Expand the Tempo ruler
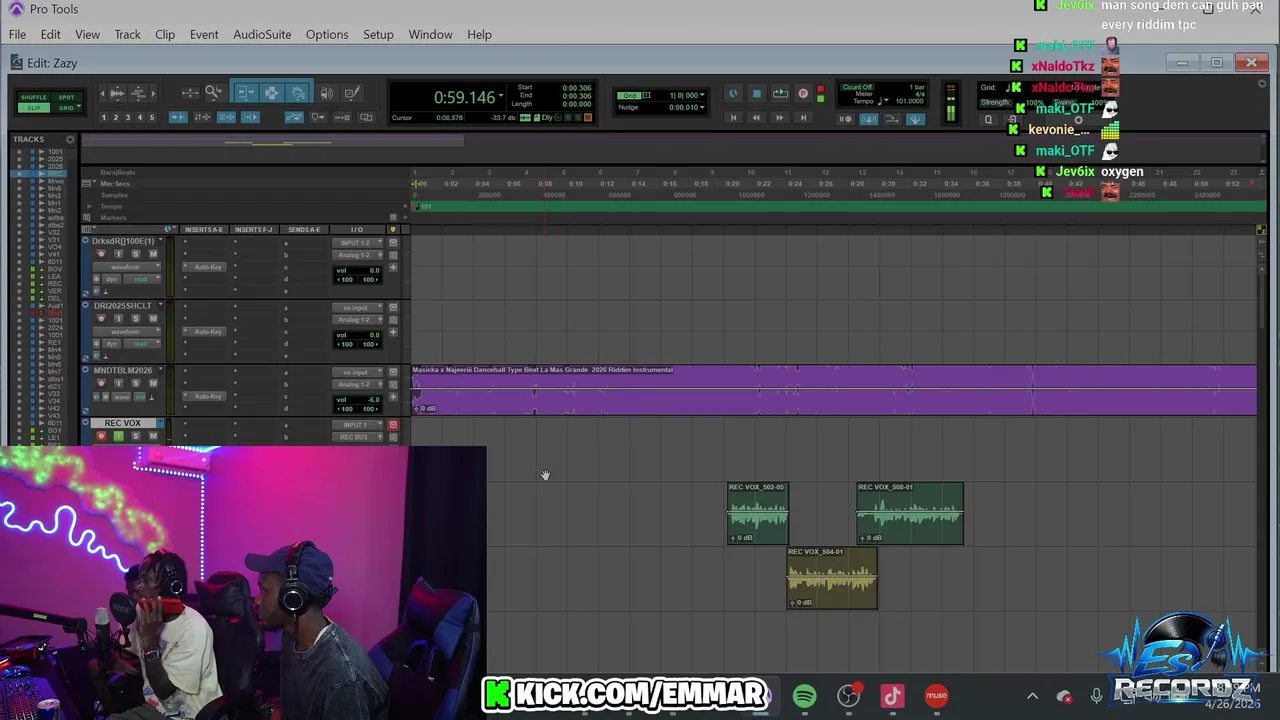The height and width of the screenshot is (720, 1280). point(89,206)
